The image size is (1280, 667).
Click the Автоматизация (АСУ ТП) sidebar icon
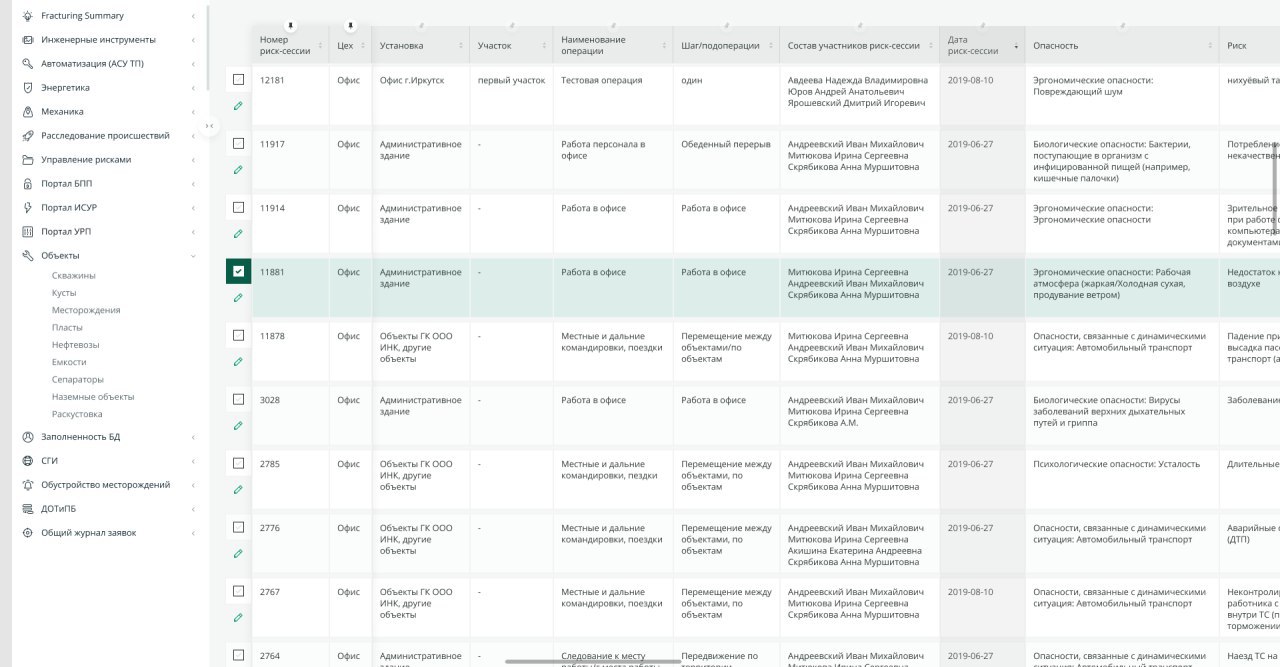(x=28, y=64)
